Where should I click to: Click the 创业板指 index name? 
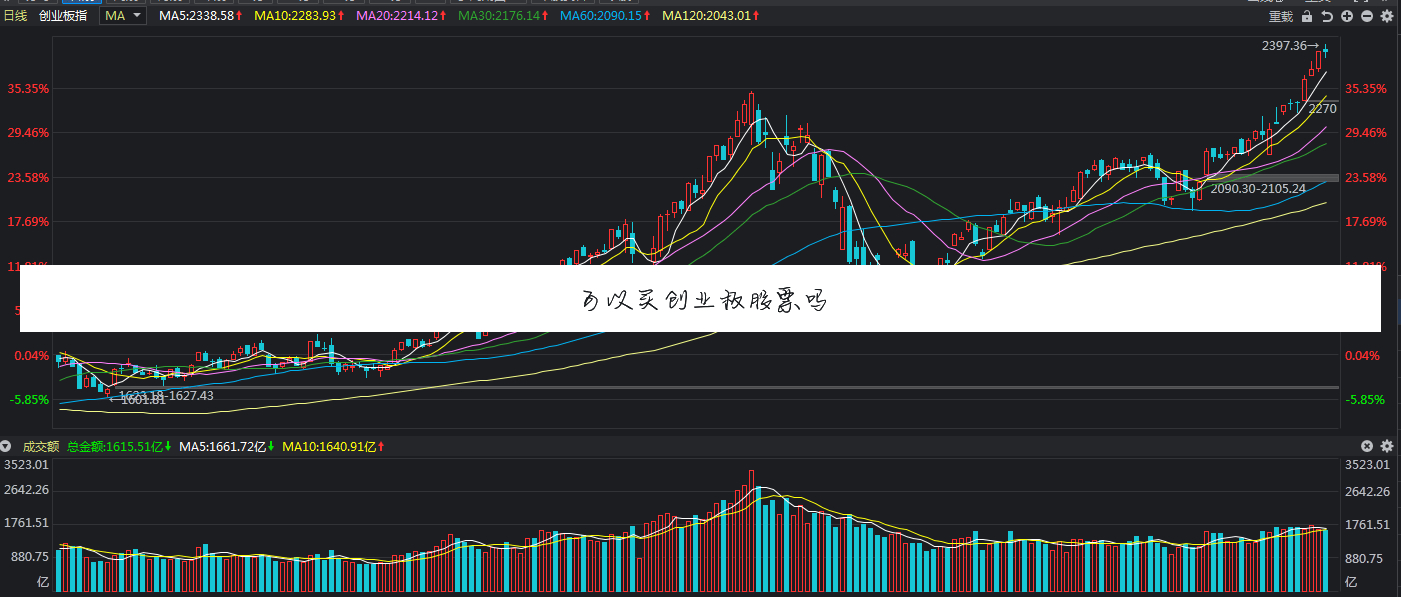point(62,16)
